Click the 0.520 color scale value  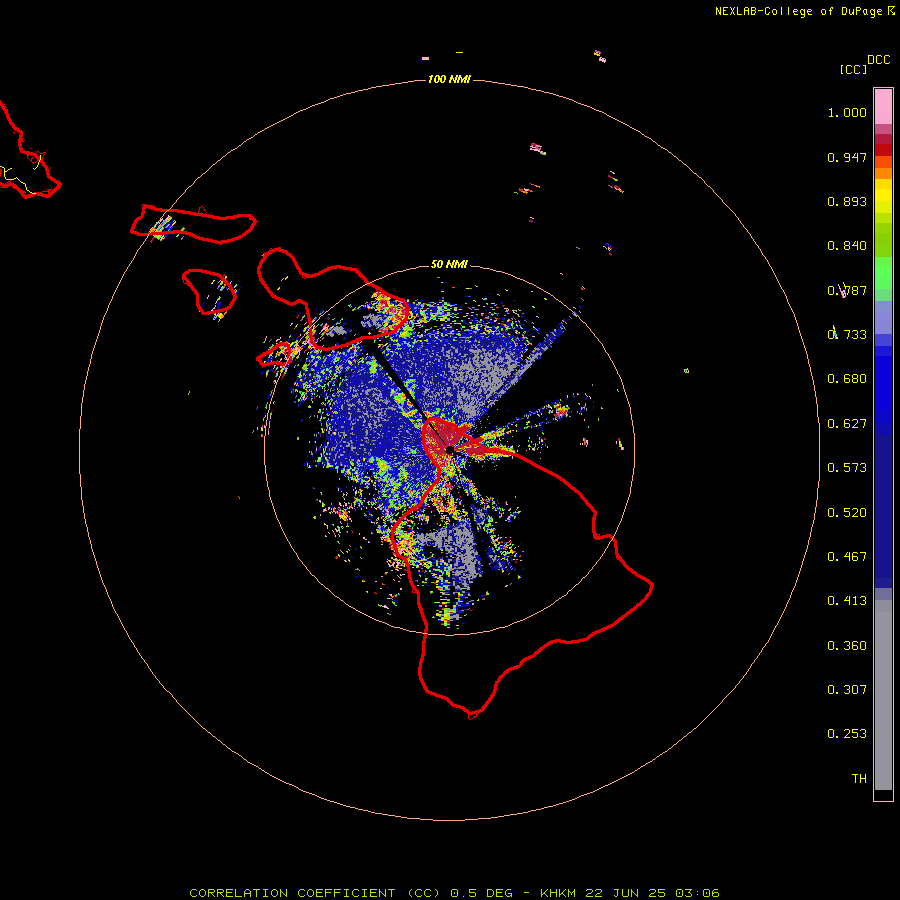(847, 513)
